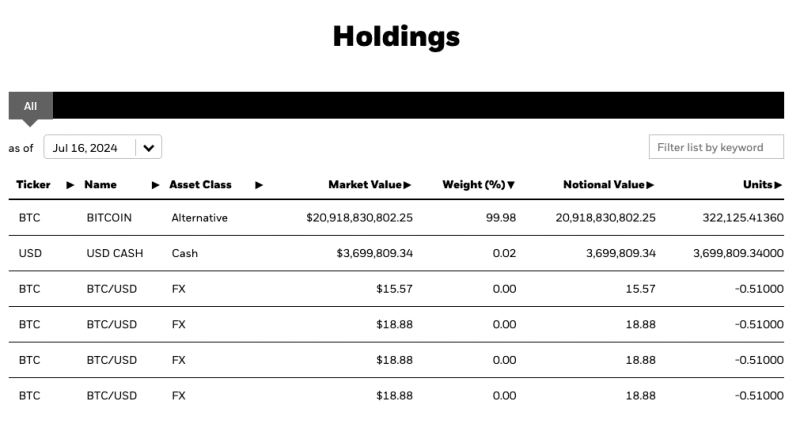Click the Filter list by keyword field

tap(716, 148)
